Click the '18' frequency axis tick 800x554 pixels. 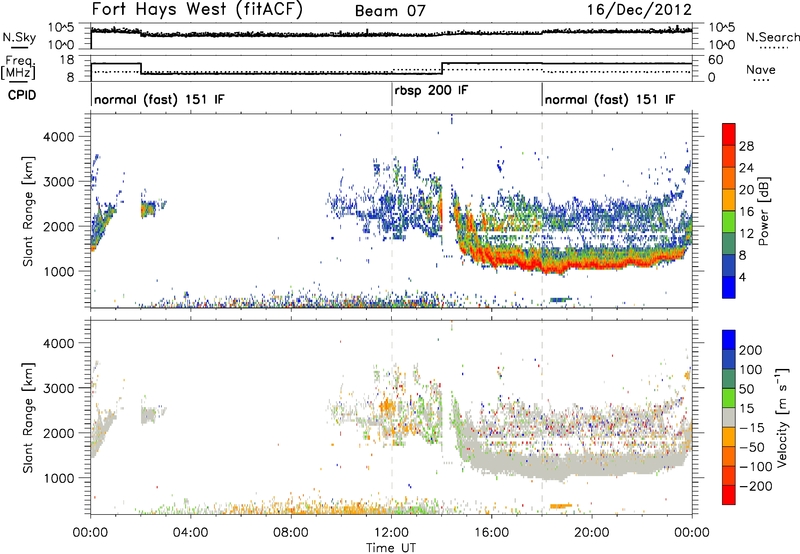[x=67, y=60]
